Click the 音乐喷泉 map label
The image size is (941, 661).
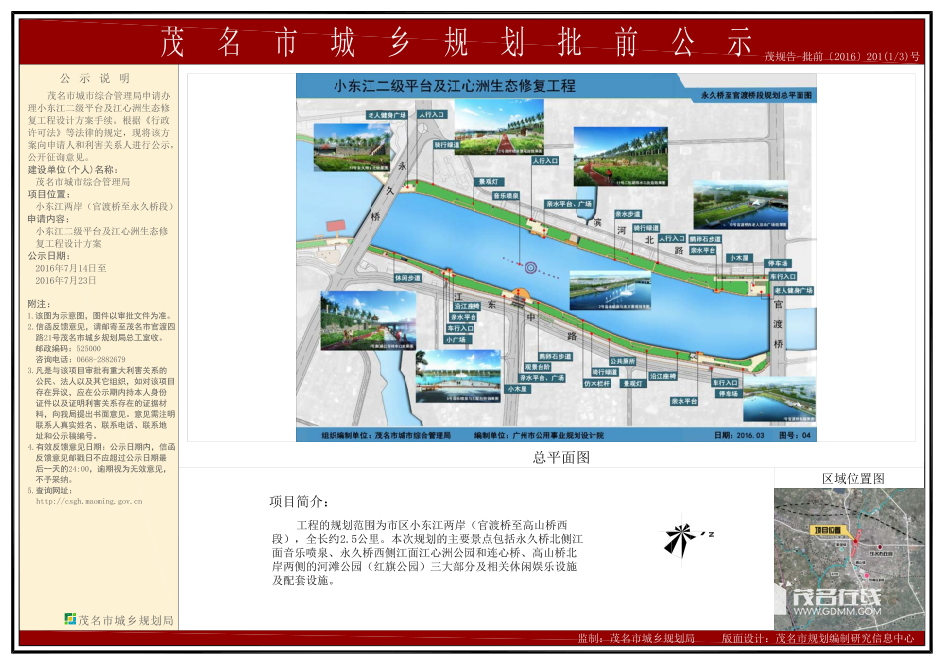click(506, 196)
